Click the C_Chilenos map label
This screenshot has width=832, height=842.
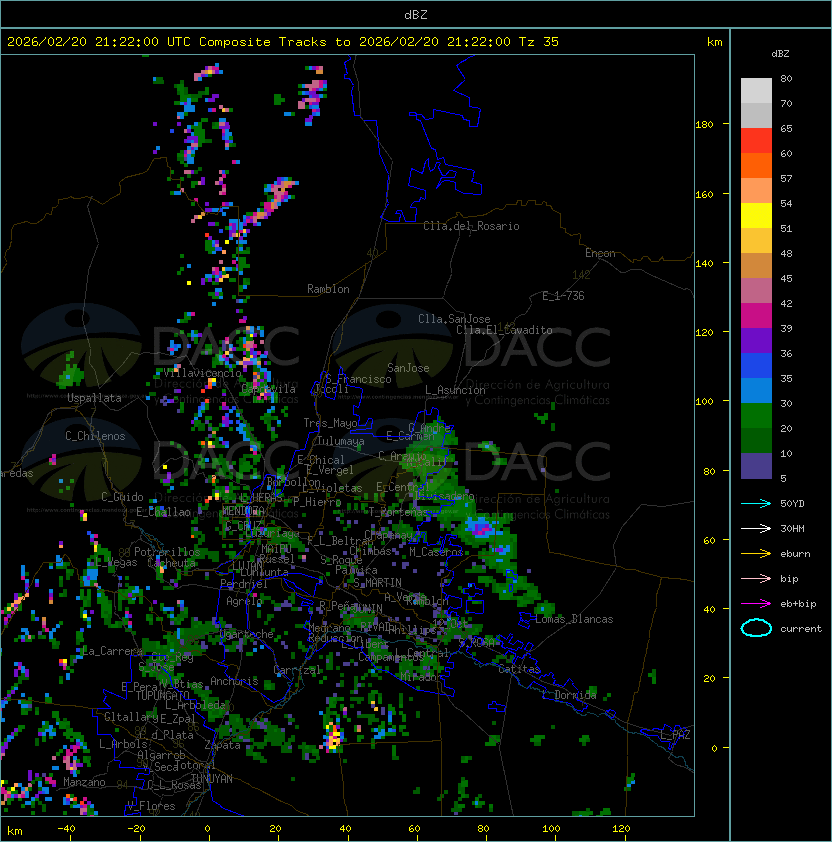(x=95, y=436)
